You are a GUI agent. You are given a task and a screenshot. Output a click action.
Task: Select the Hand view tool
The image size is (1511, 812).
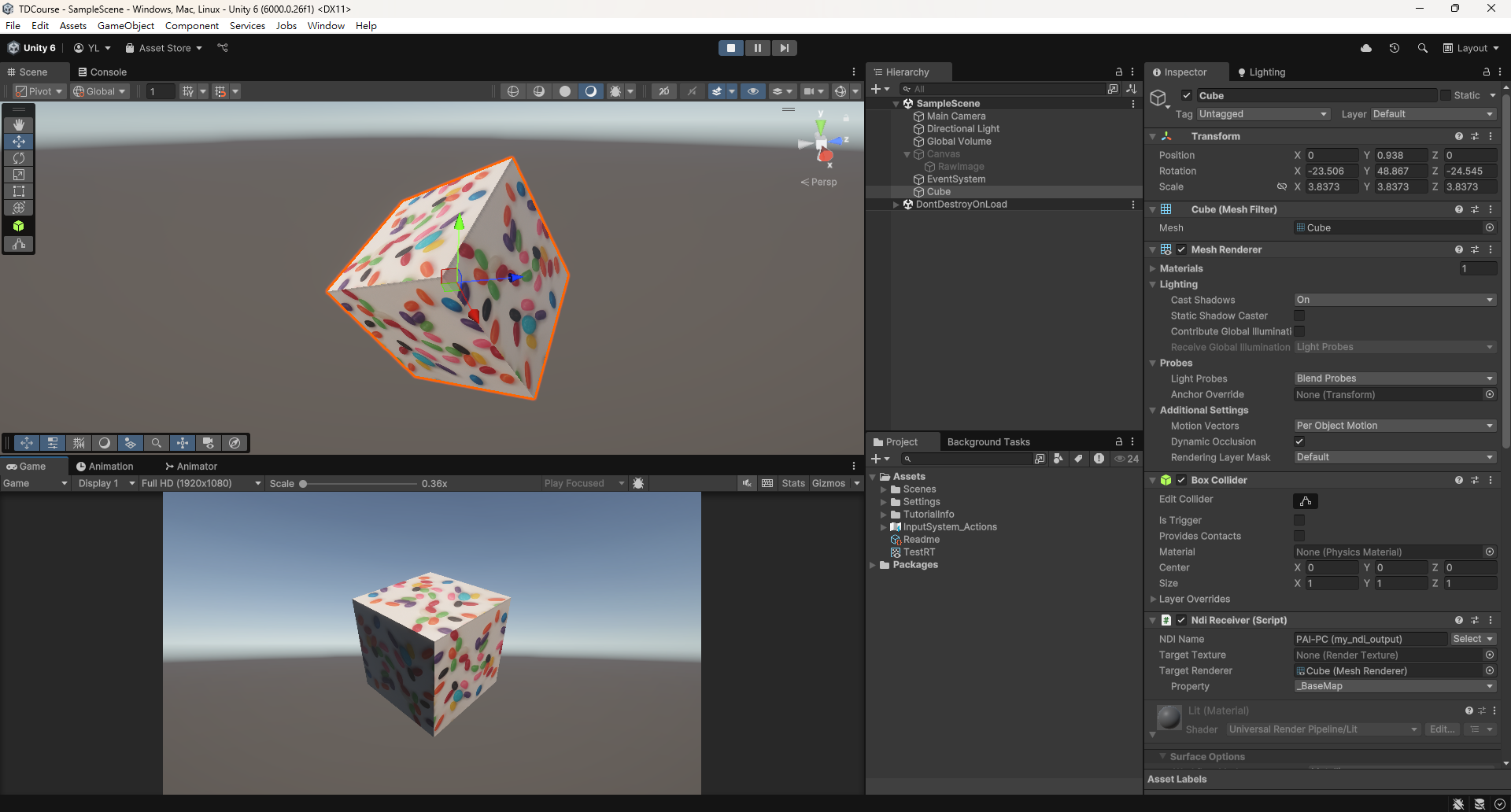[19, 125]
